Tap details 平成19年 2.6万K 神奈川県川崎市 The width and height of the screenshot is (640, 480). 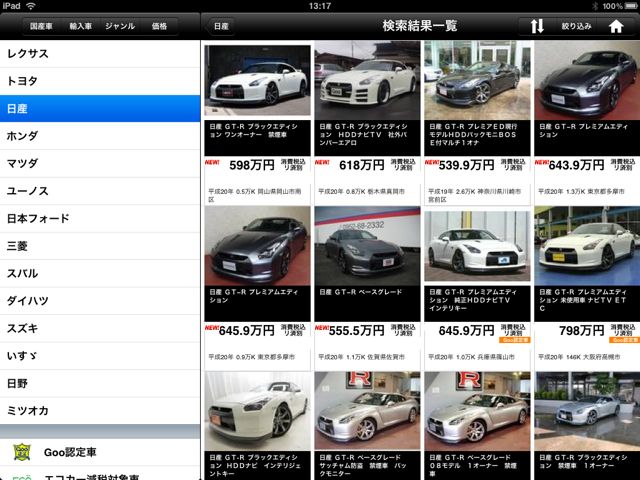click(x=474, y=195)
